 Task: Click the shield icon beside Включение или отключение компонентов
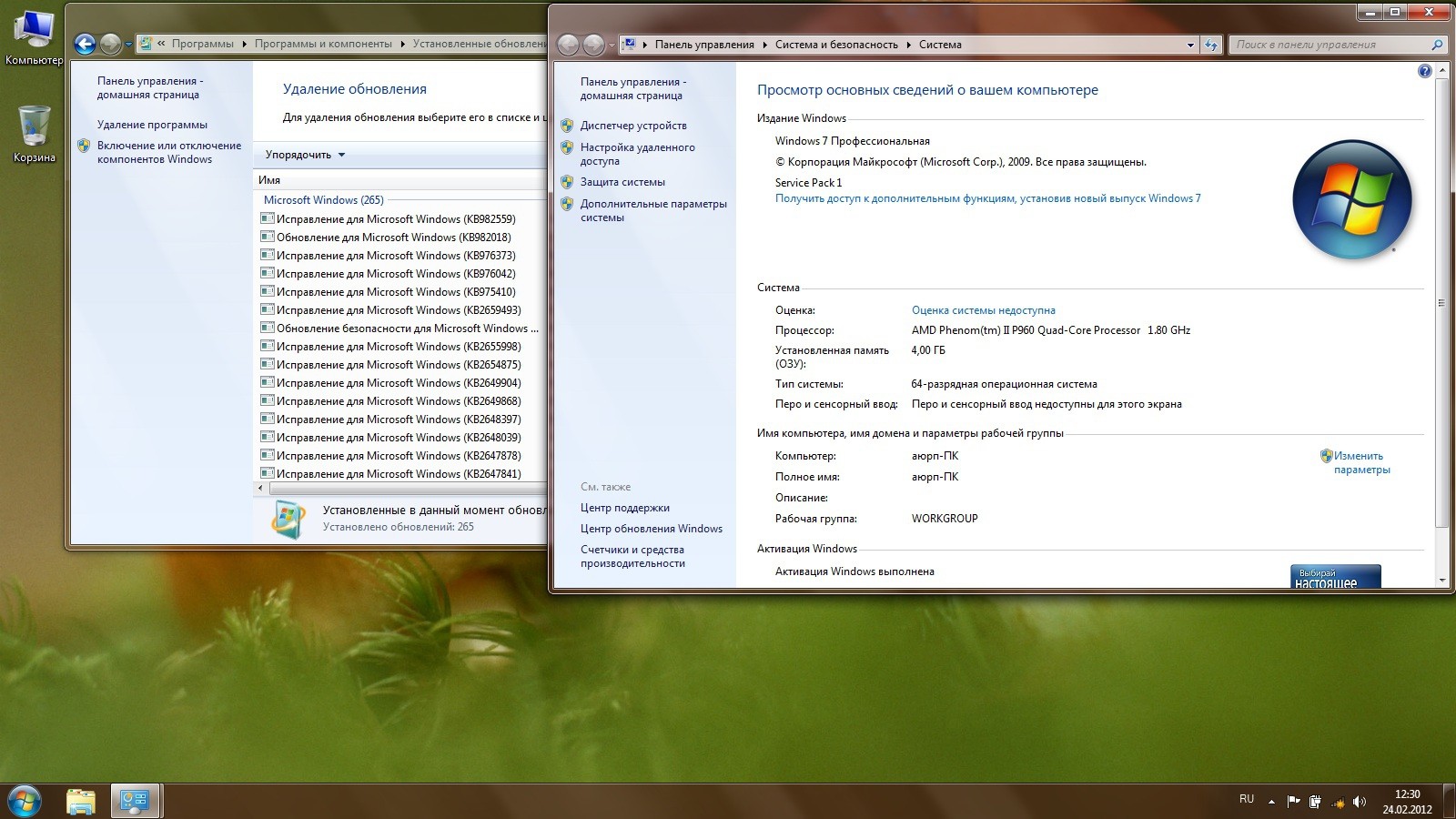[x=84, y=146]
